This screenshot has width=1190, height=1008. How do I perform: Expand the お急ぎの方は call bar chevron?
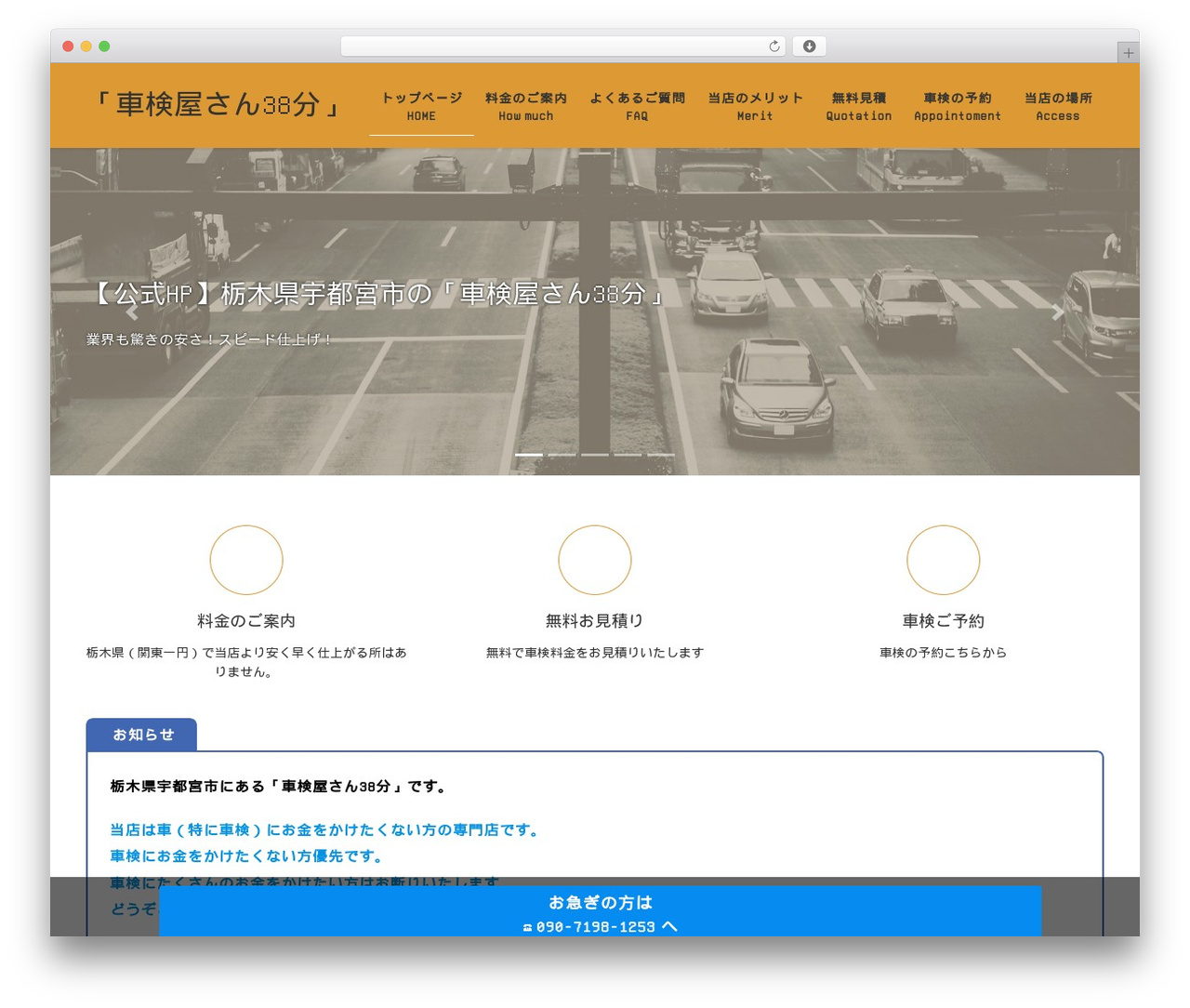[669, 926]
